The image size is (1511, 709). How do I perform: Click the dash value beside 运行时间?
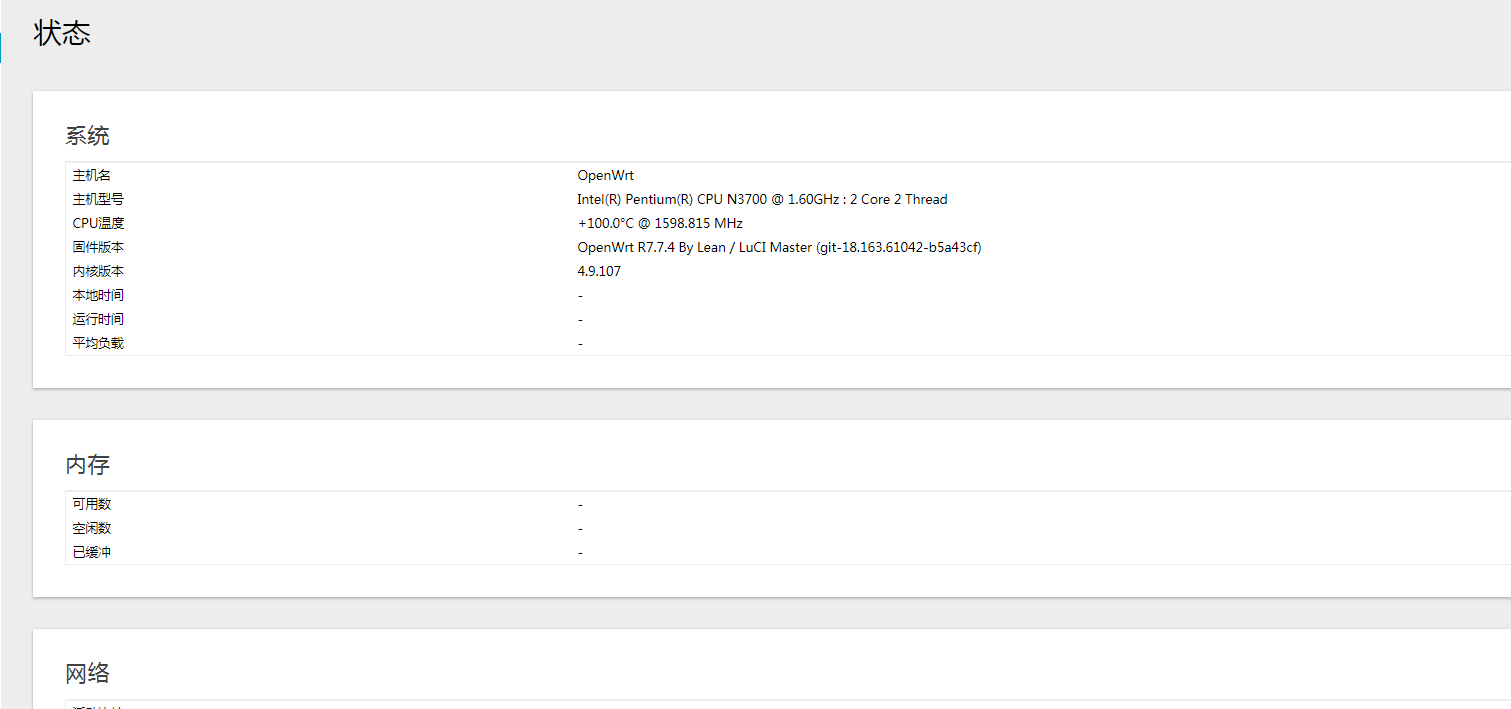580,320
